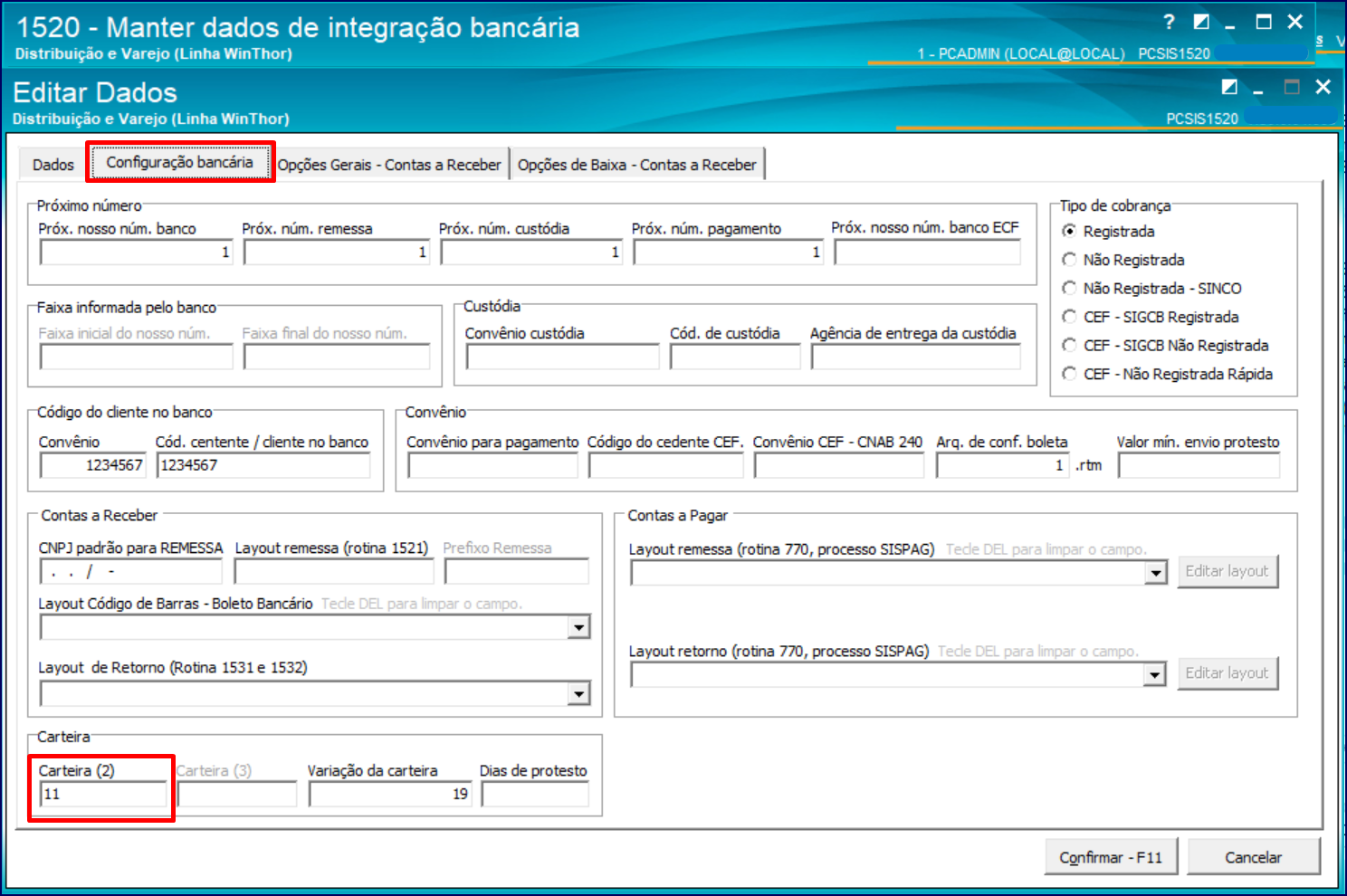The image size is (1347, 896).
Task: Click notes icon in Editar Dados title bar
Action: tap(1229, 87)
